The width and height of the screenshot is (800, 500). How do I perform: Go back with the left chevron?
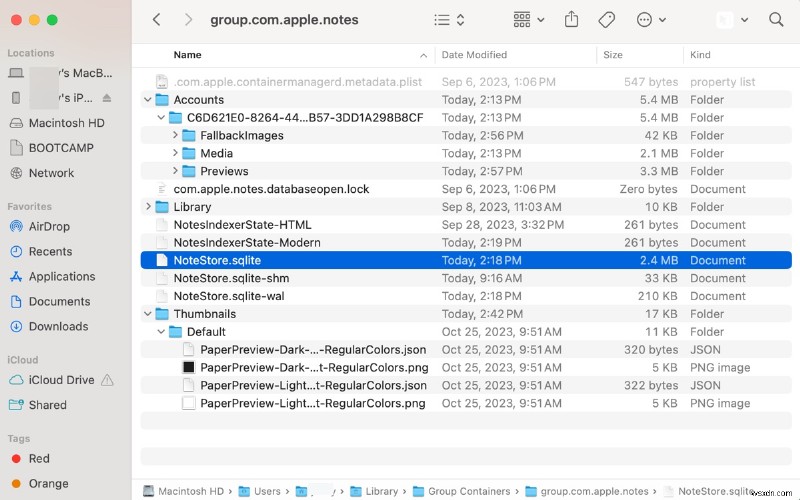point(157,20)
